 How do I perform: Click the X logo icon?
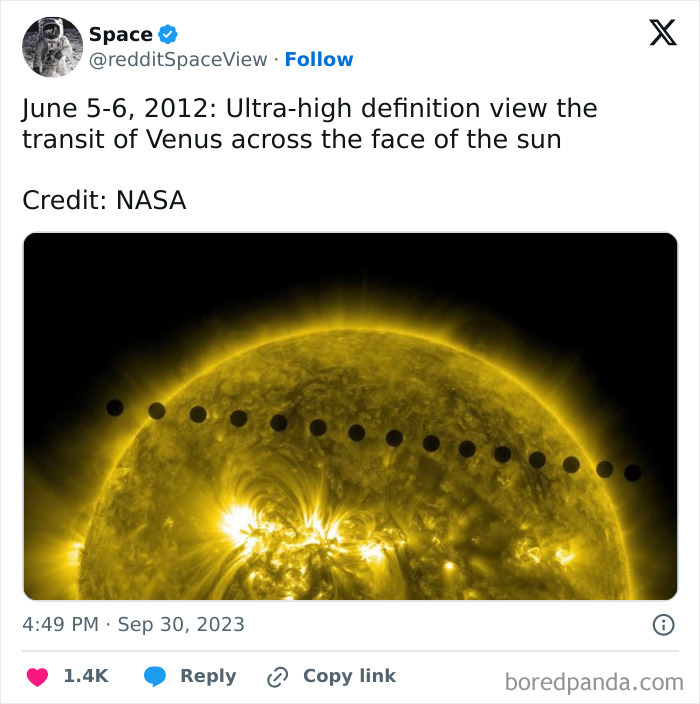coord(662,34)
